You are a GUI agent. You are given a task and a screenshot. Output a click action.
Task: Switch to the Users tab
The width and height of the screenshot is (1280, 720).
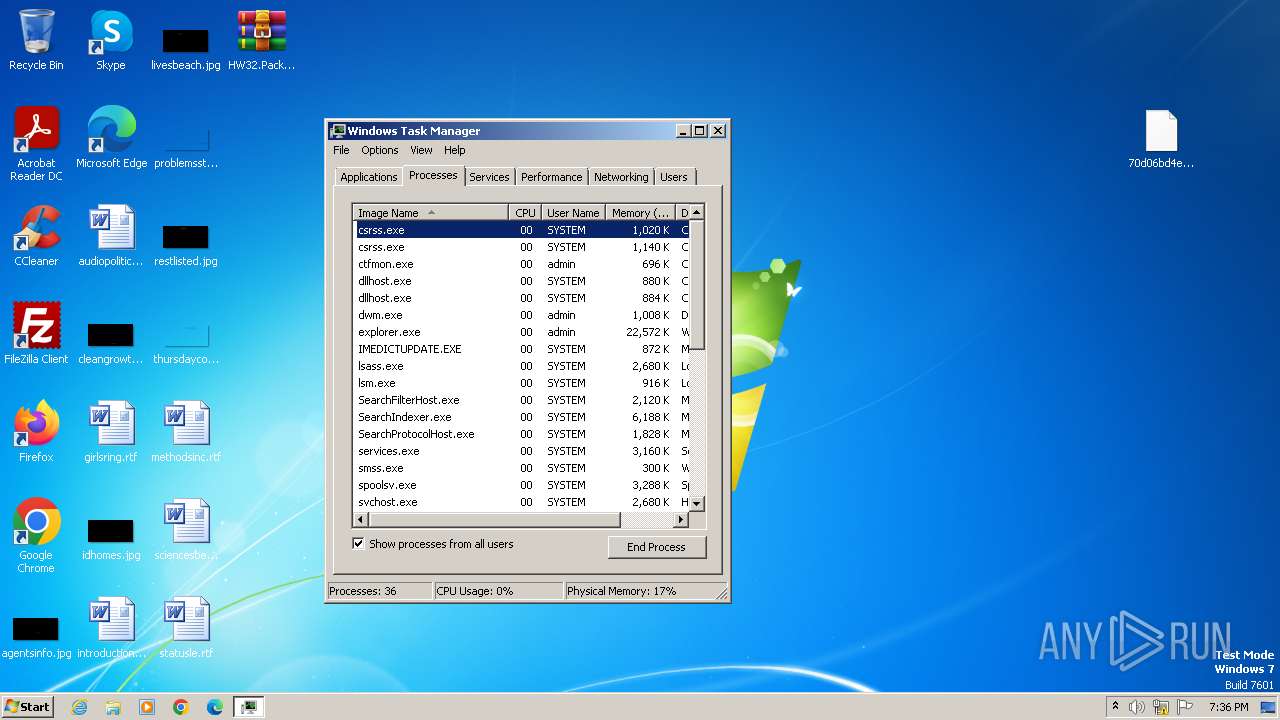tap(674, 177)
